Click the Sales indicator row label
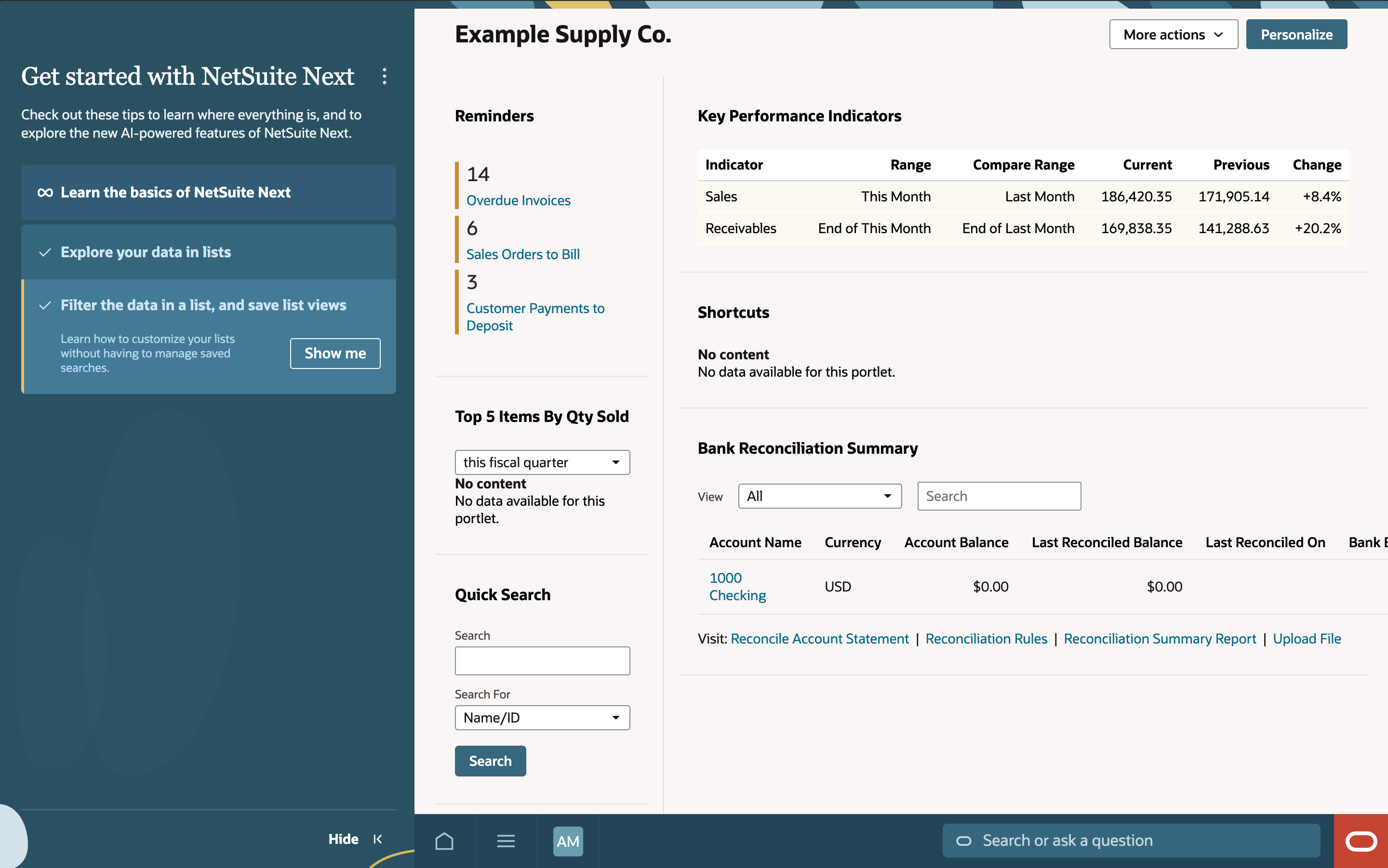This screenshot has width=1388, height=868. [721, 197]
